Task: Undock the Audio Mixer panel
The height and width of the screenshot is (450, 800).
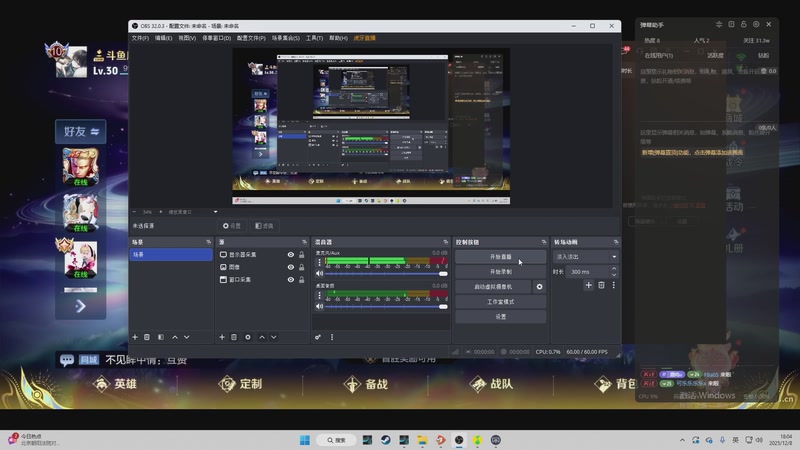Action: (445, 242)
